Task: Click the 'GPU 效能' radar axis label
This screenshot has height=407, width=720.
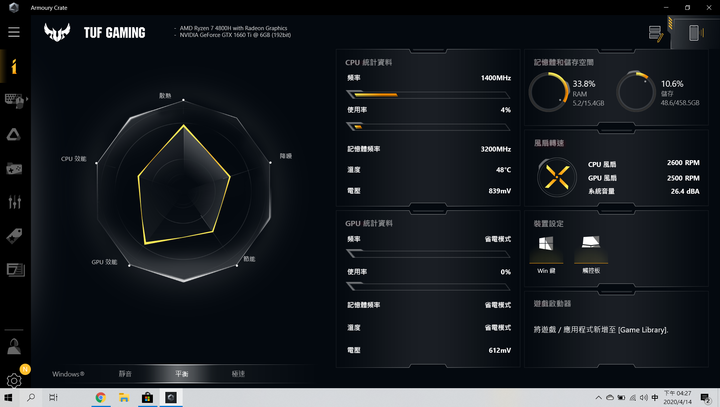Action: (104, 262)
